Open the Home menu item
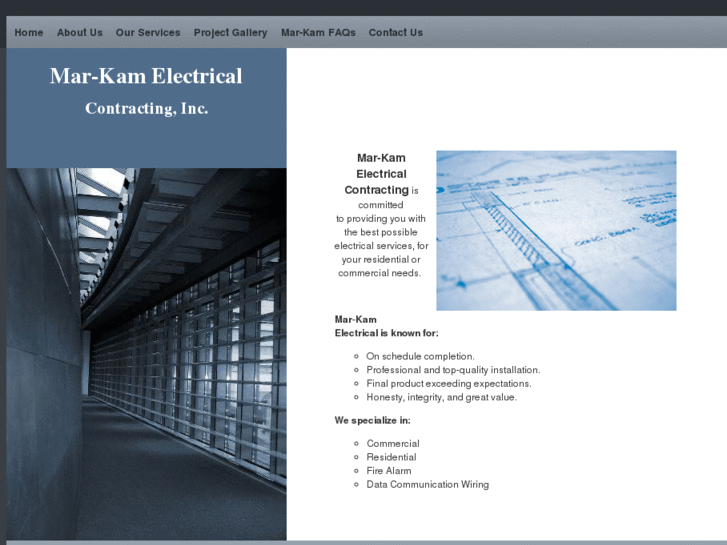 pyautogui.click(x=29, y=32)
